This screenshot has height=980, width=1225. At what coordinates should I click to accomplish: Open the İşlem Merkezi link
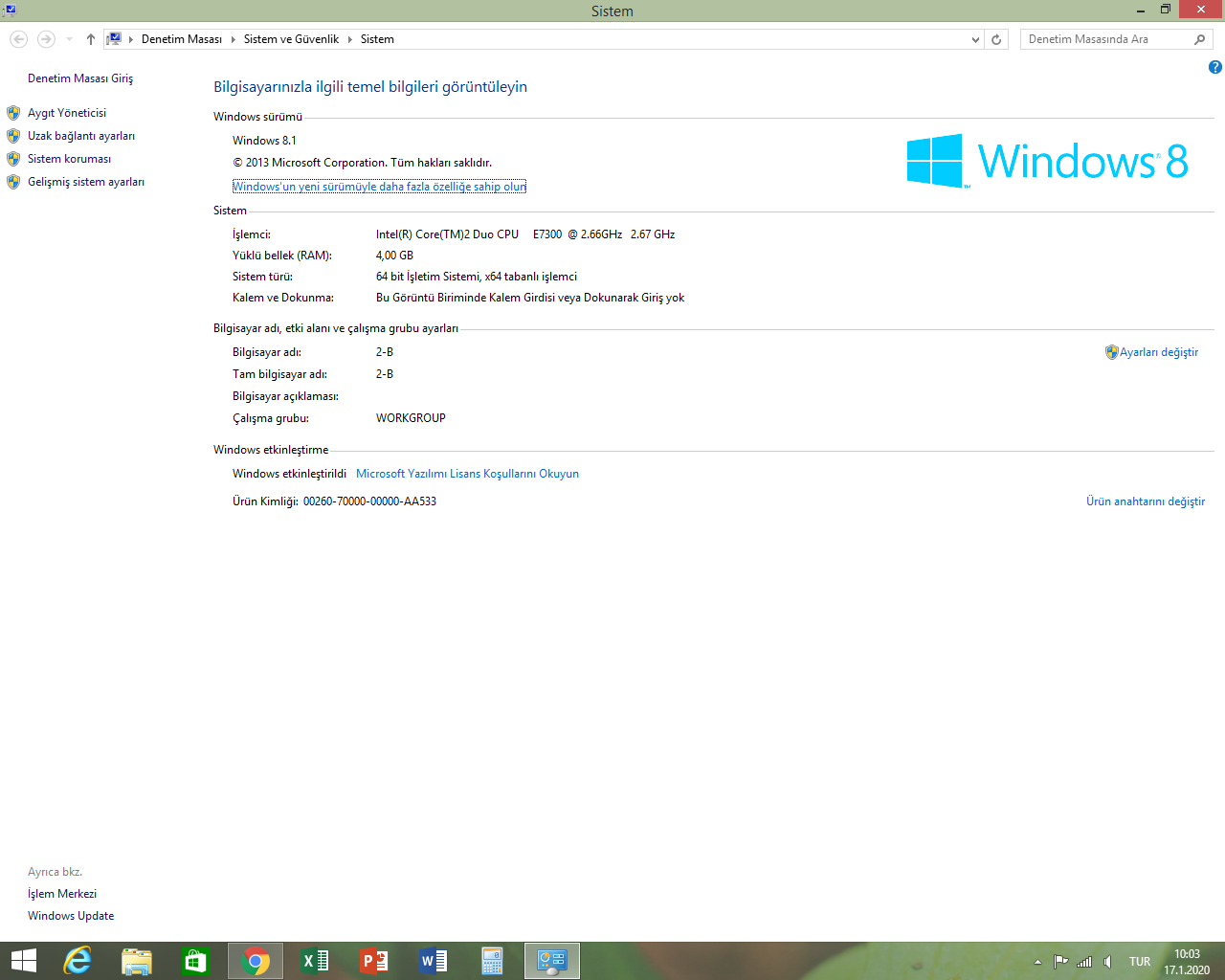coord(62,894)
